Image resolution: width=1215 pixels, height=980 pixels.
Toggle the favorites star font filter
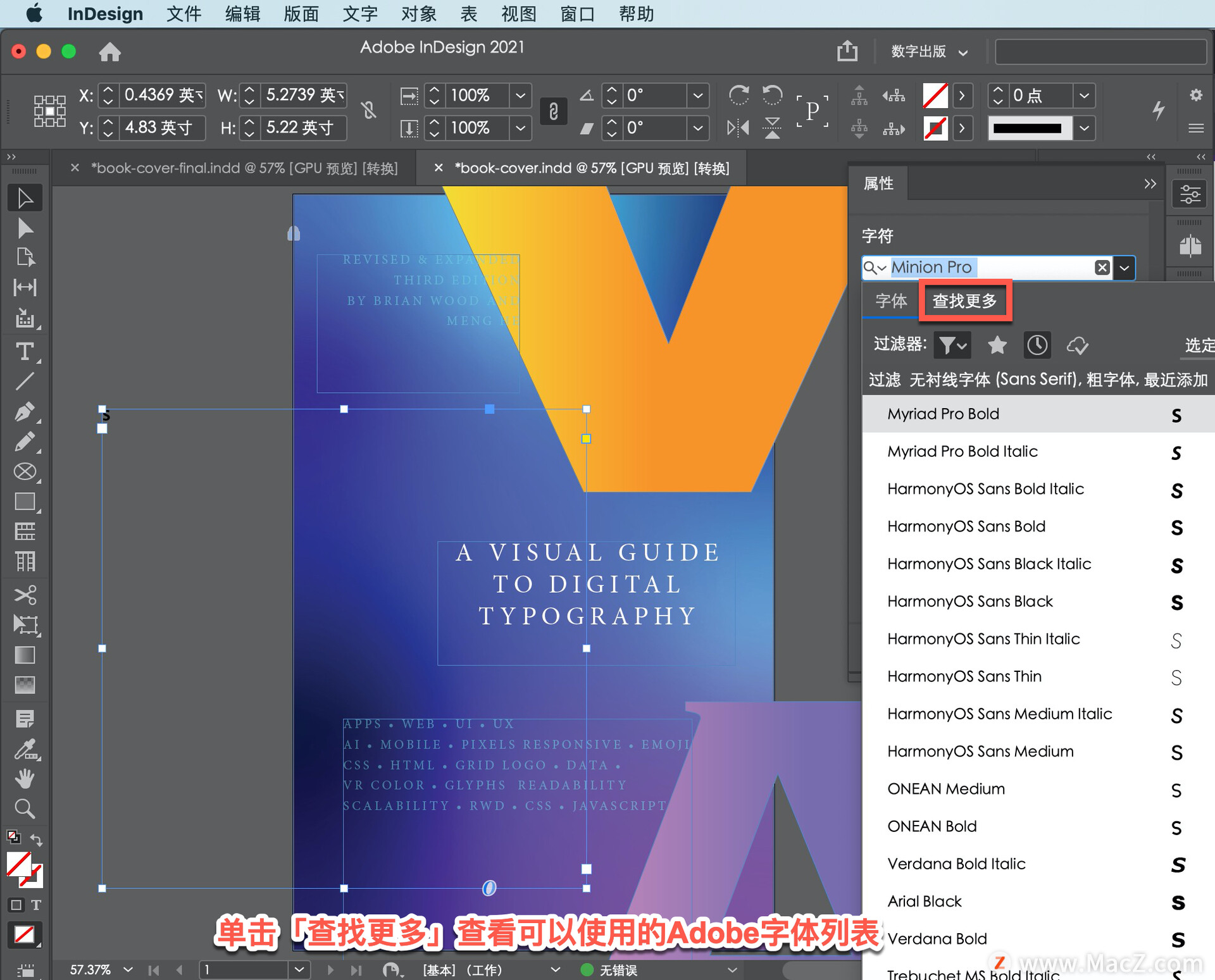(997, 345)
